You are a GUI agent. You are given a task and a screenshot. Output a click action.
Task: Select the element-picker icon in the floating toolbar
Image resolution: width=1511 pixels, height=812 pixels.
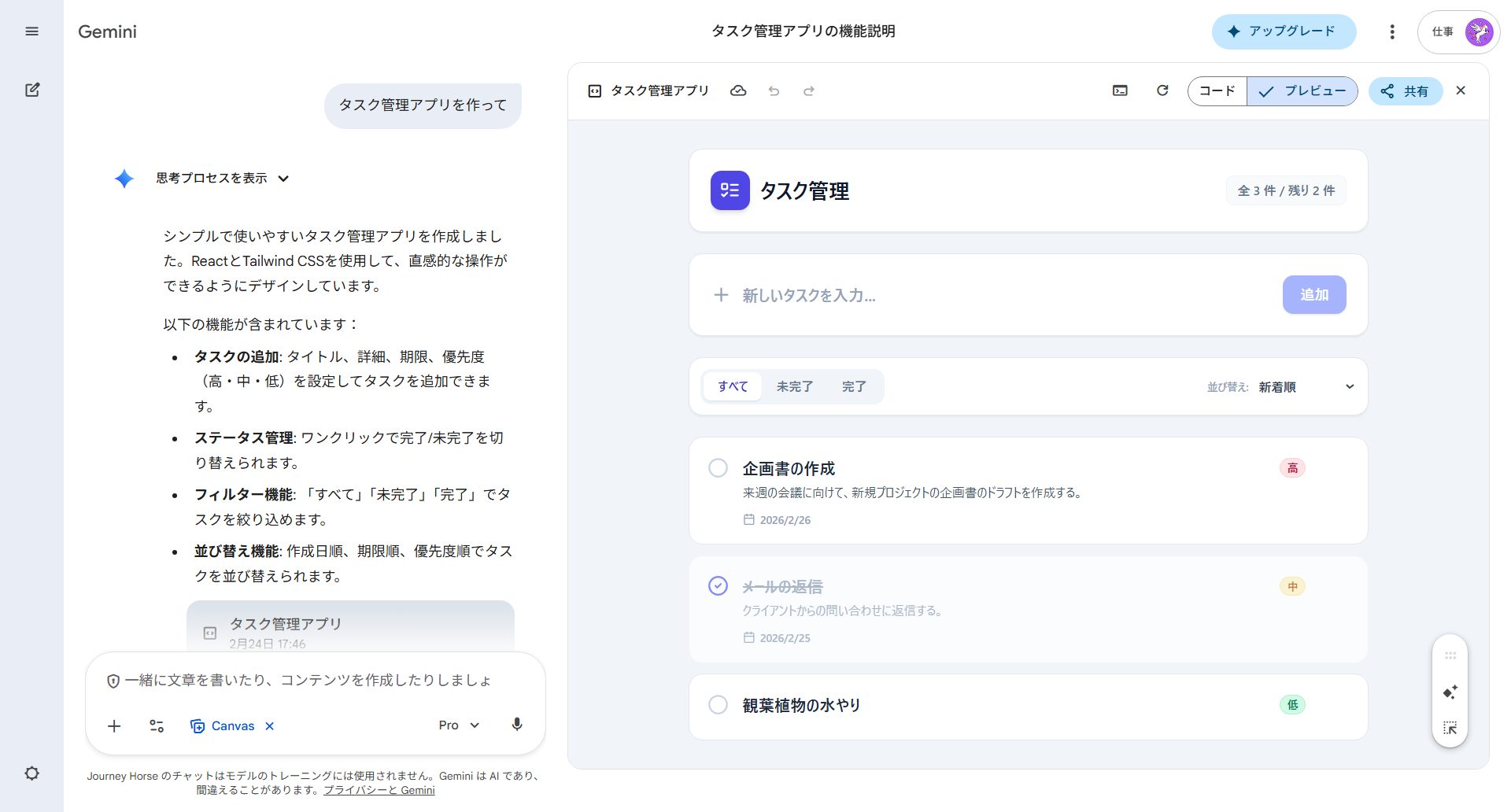pos(1450,728)
